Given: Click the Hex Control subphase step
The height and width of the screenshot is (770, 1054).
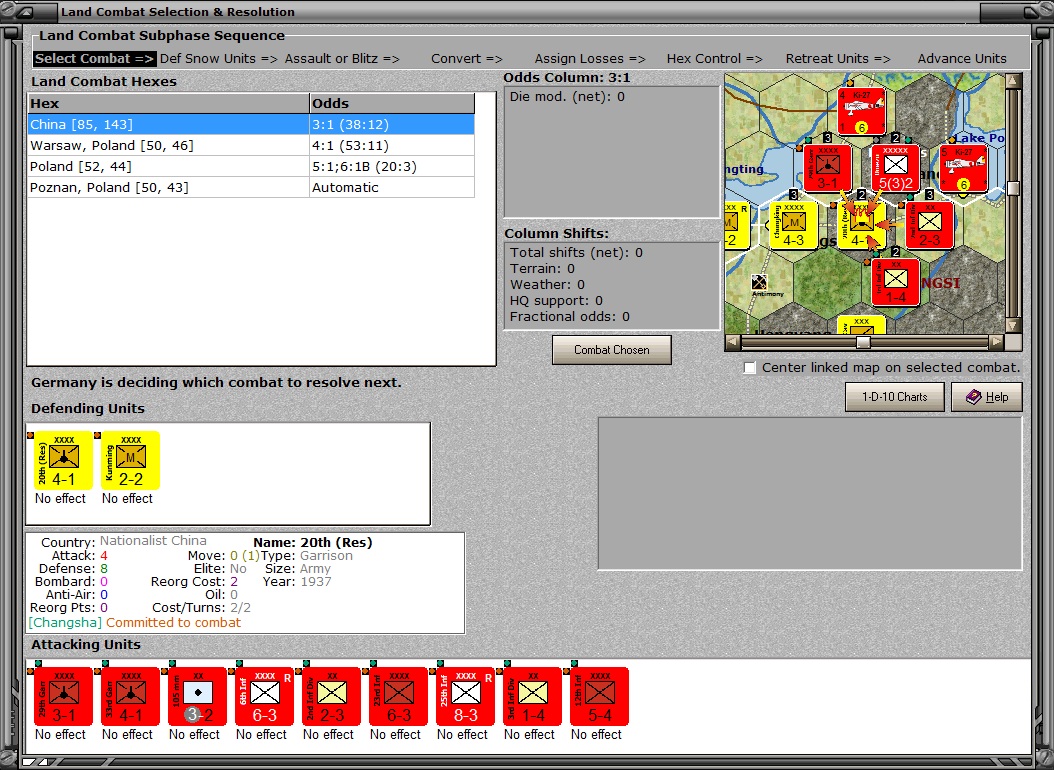Looking at the screenshot, I should coord(715,58).
